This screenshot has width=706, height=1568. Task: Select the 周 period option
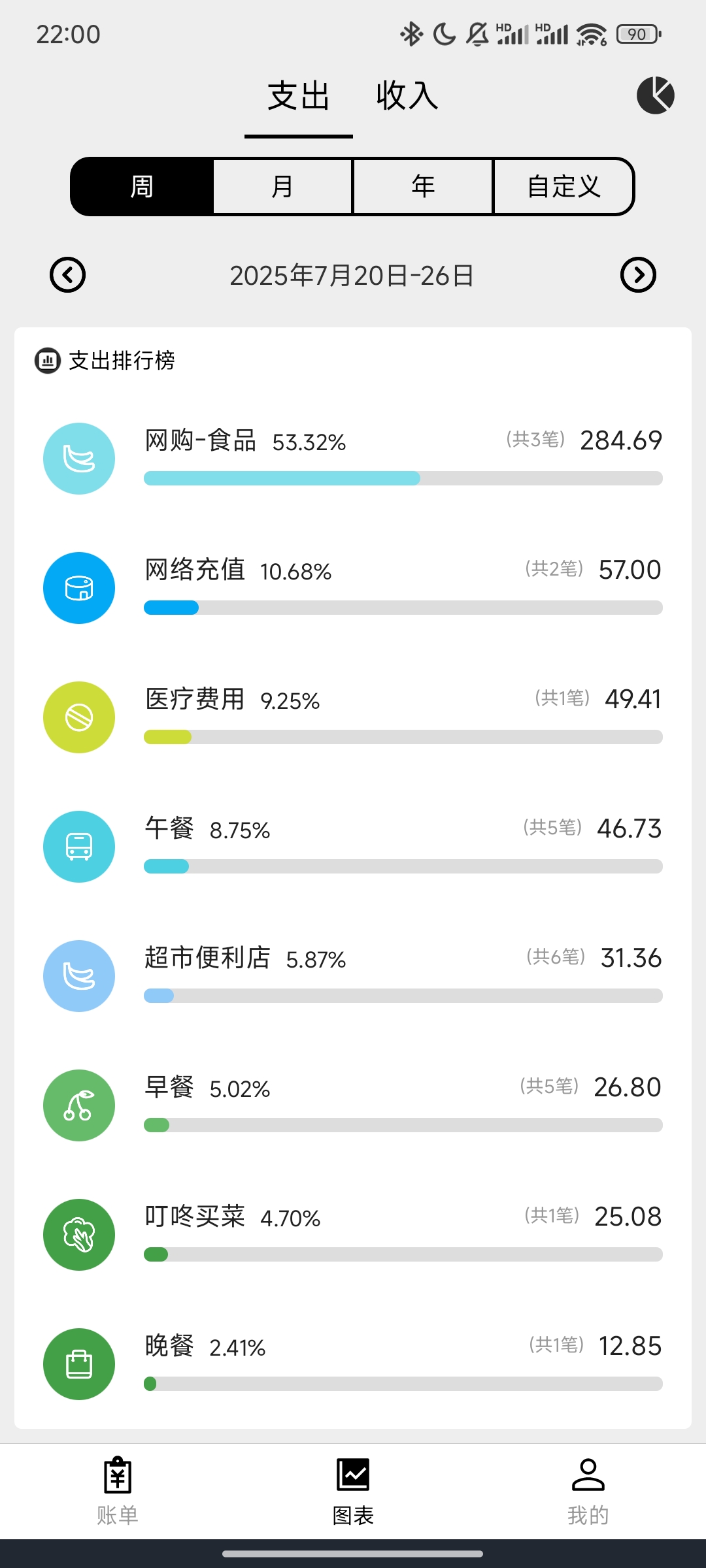(x=142, y=187)
